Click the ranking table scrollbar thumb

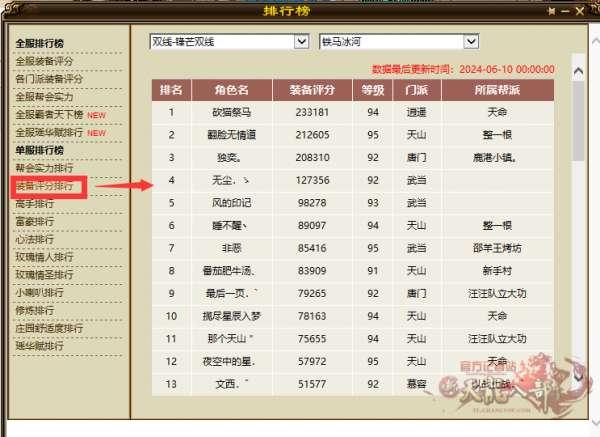pyautogui.click(x=579, y=121)
